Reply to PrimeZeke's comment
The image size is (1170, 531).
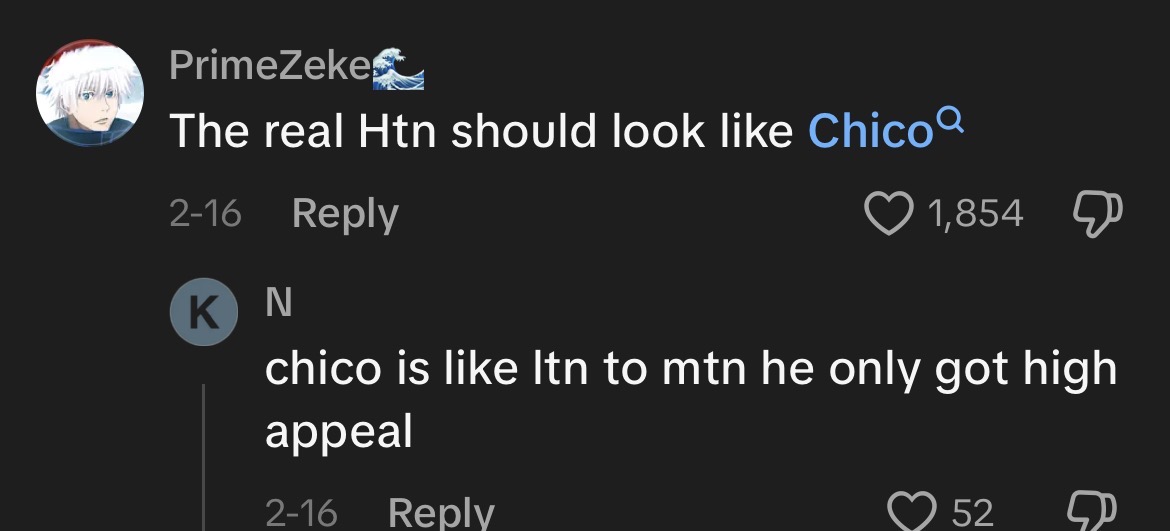[x=345, y=214]
